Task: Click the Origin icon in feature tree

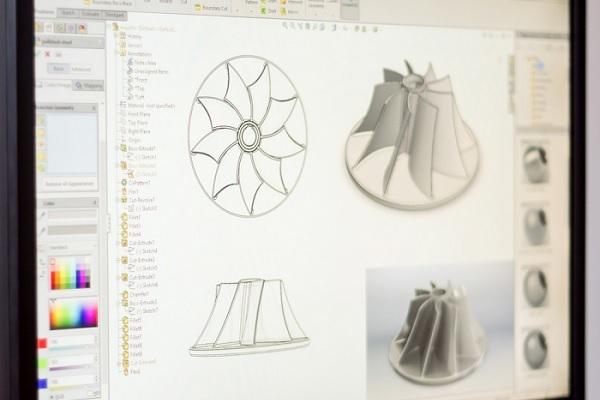Action: click(122, 140)
